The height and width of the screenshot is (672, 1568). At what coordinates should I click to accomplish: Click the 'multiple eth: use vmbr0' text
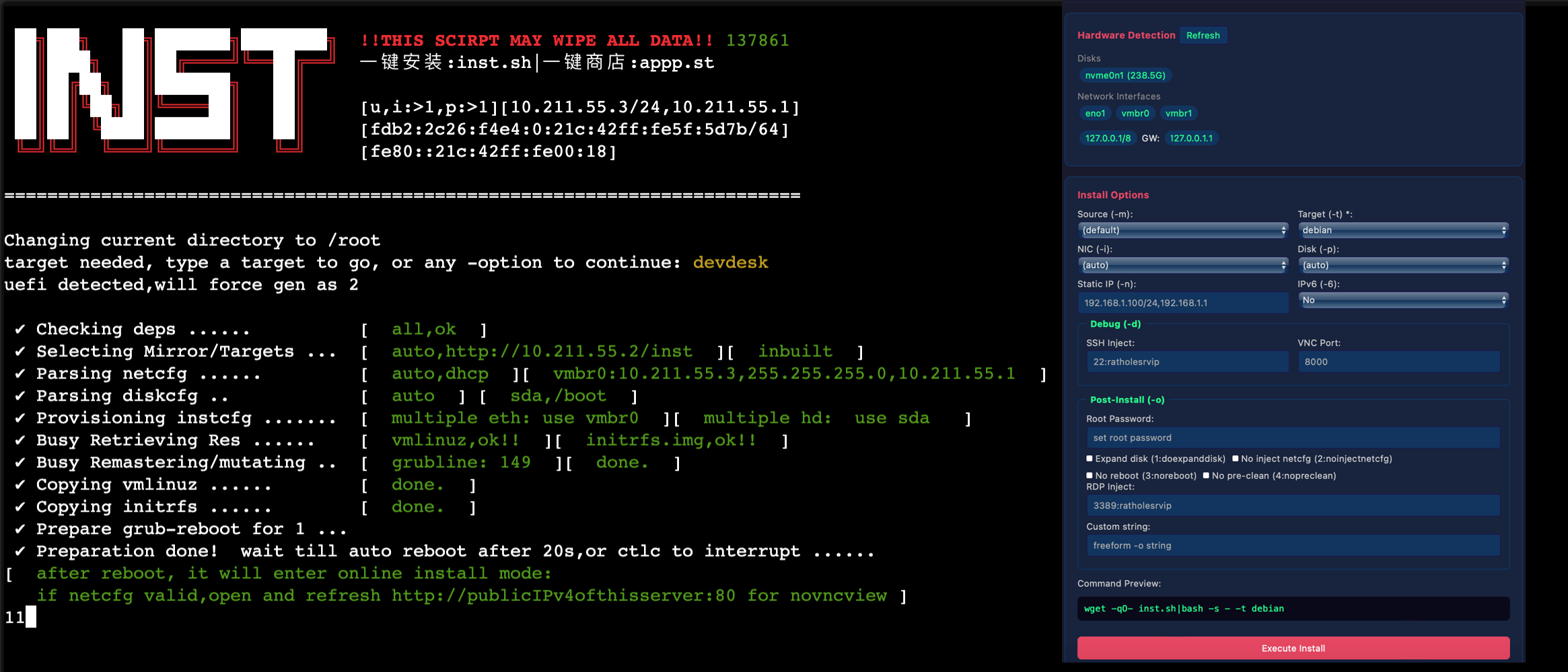point(515,418)
